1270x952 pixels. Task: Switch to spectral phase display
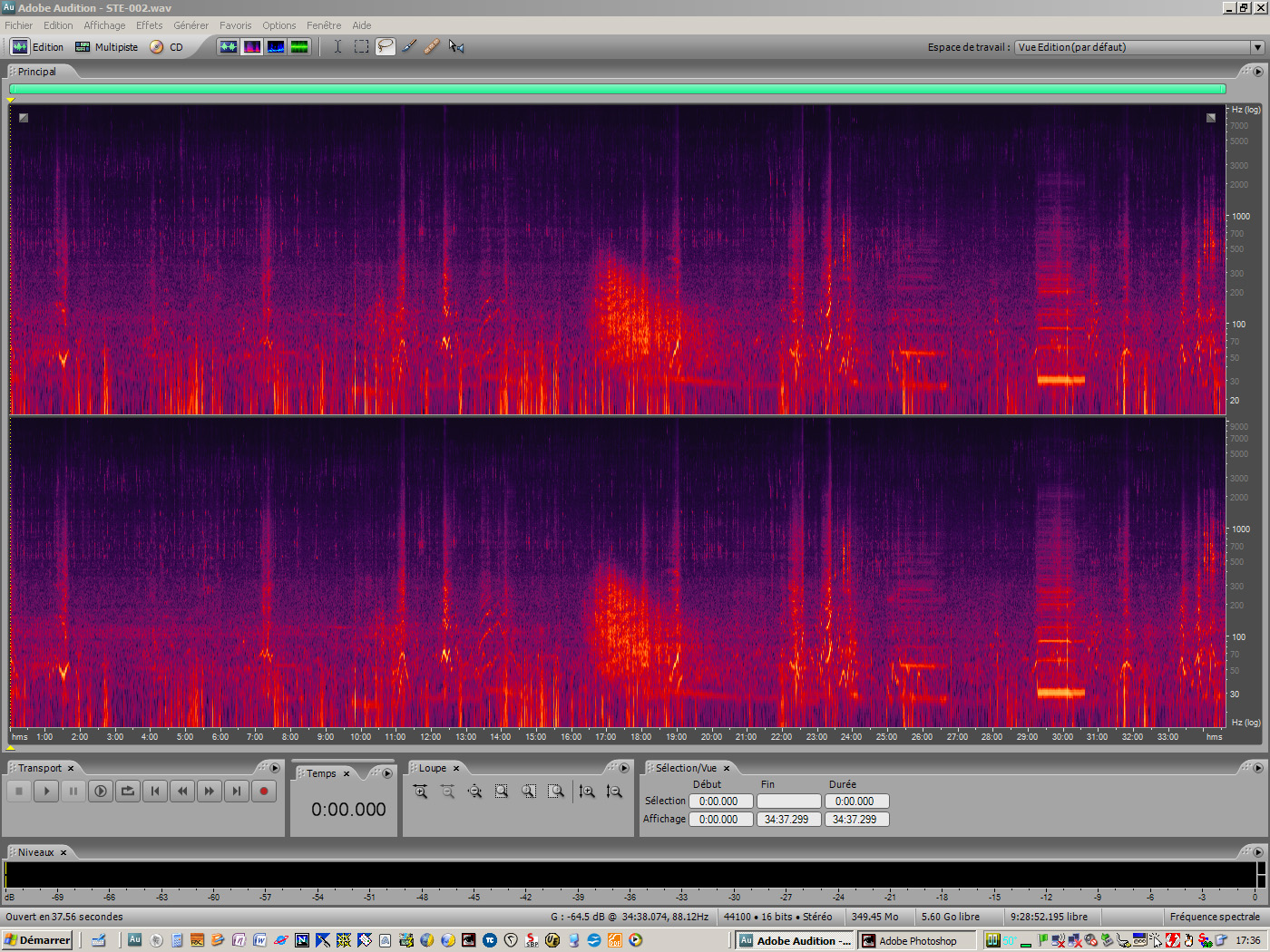[x=299, y=46]
